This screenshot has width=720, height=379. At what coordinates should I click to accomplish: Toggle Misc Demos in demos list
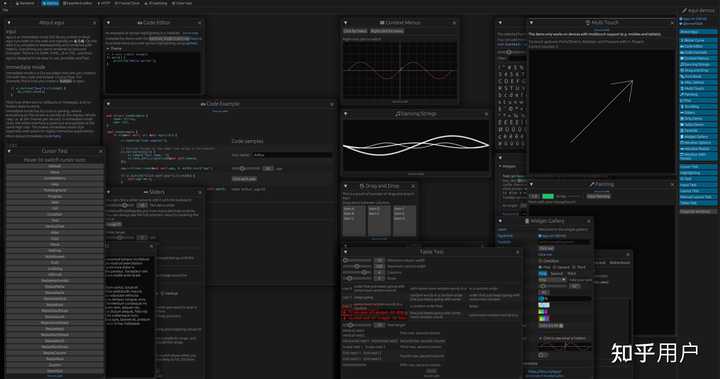pos(698,83)
